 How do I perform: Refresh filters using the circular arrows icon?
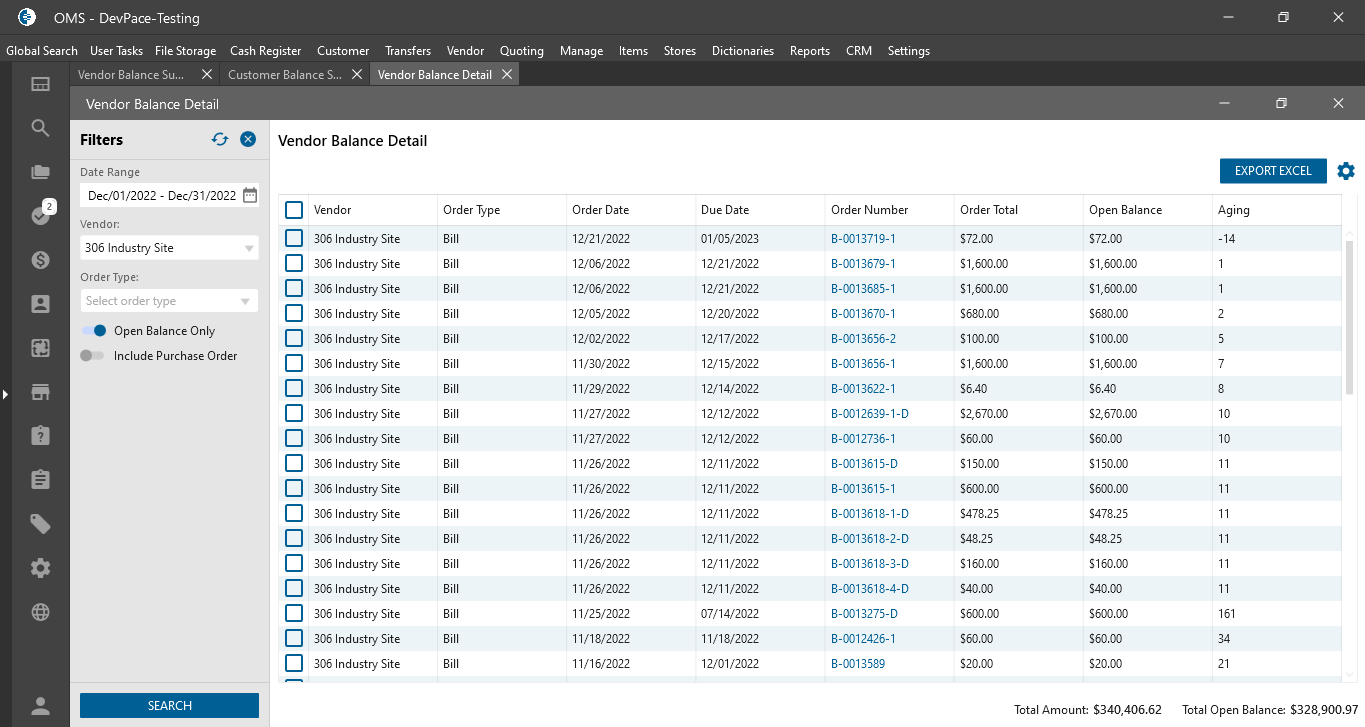click(220, 140)
